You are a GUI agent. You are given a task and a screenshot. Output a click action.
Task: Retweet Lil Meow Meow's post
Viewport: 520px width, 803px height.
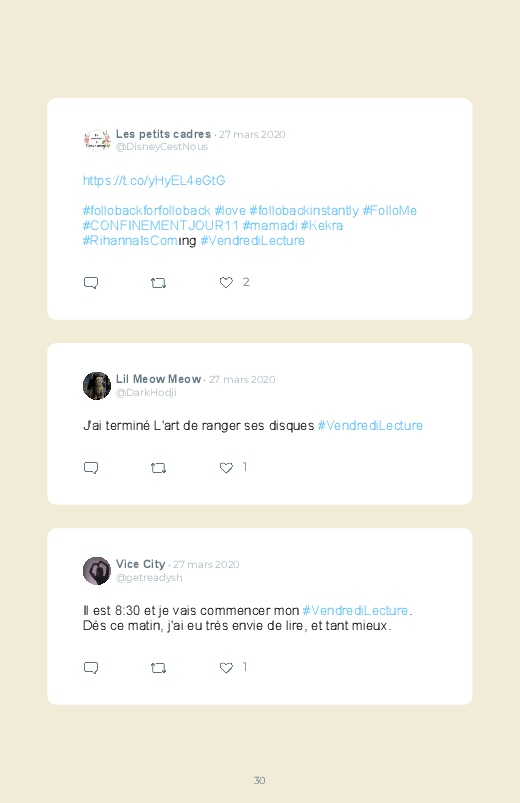pyautogui.click(x=158, y=468)
